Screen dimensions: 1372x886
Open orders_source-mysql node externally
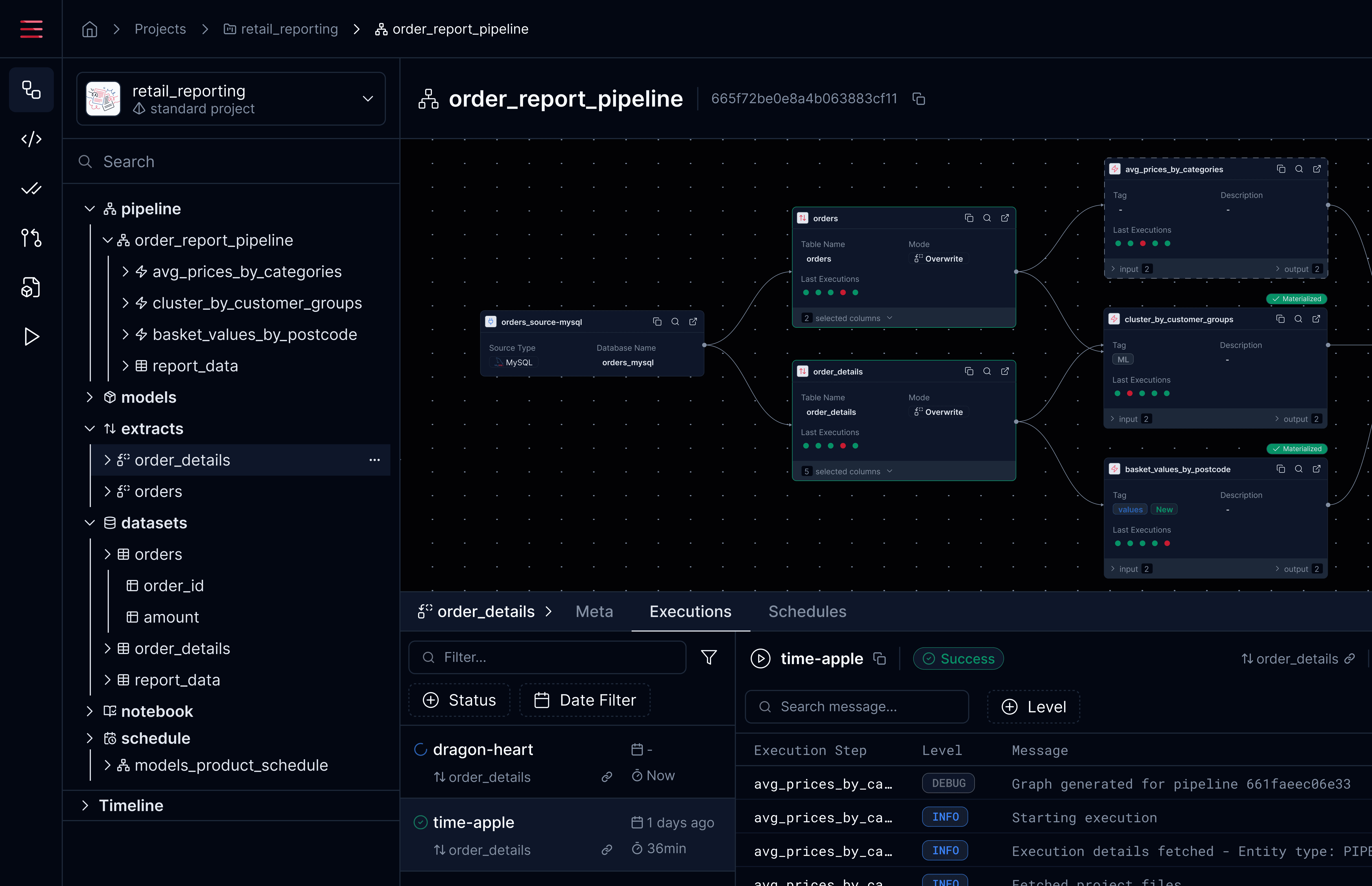point(693,322)
